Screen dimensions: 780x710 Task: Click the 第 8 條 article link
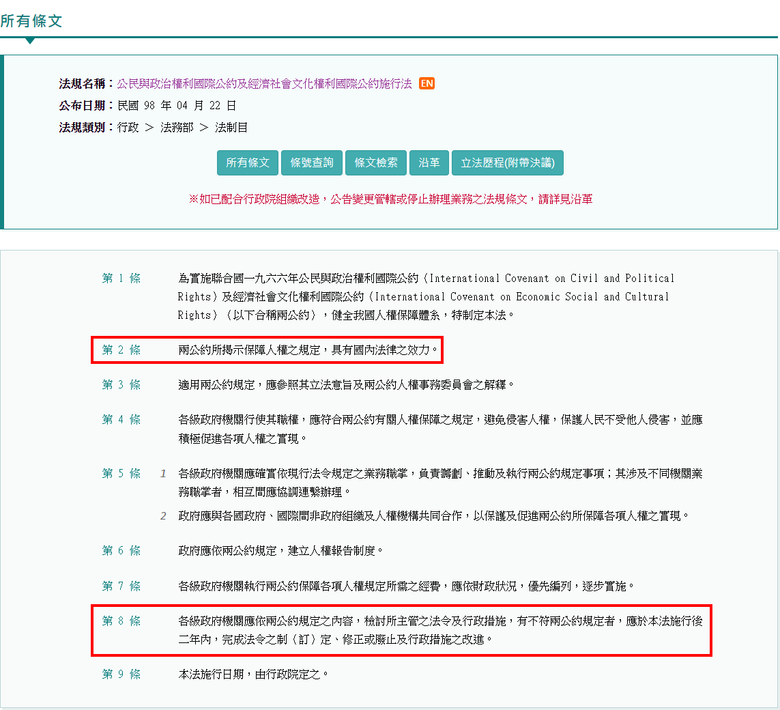[x=121, y=621]
